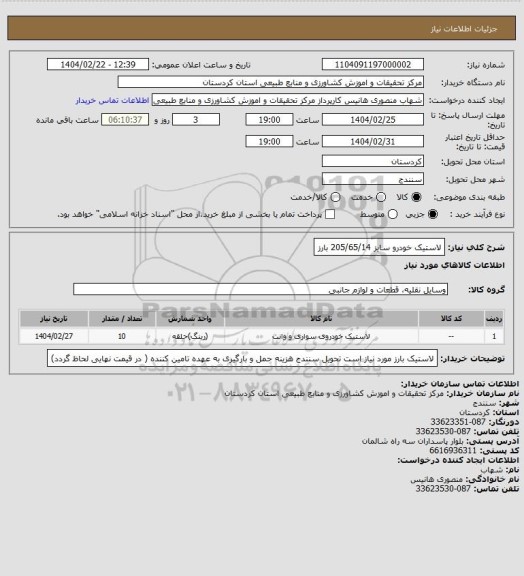The height and width of the screenshot is (576, 524).
Task: Click the family name منصوری هانیس
Action: click(437, 479)
